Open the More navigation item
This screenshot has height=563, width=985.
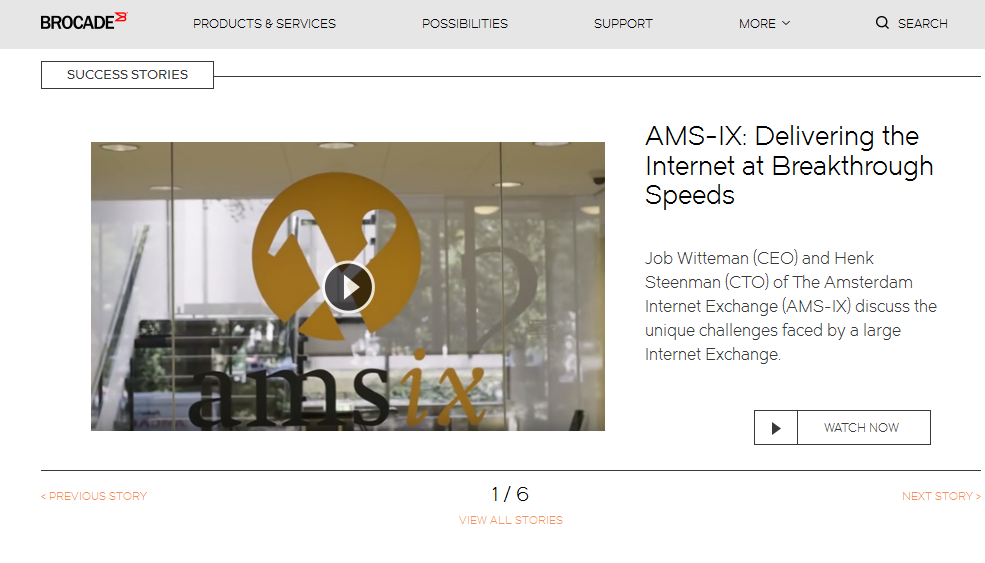click(x=765, y=23)
